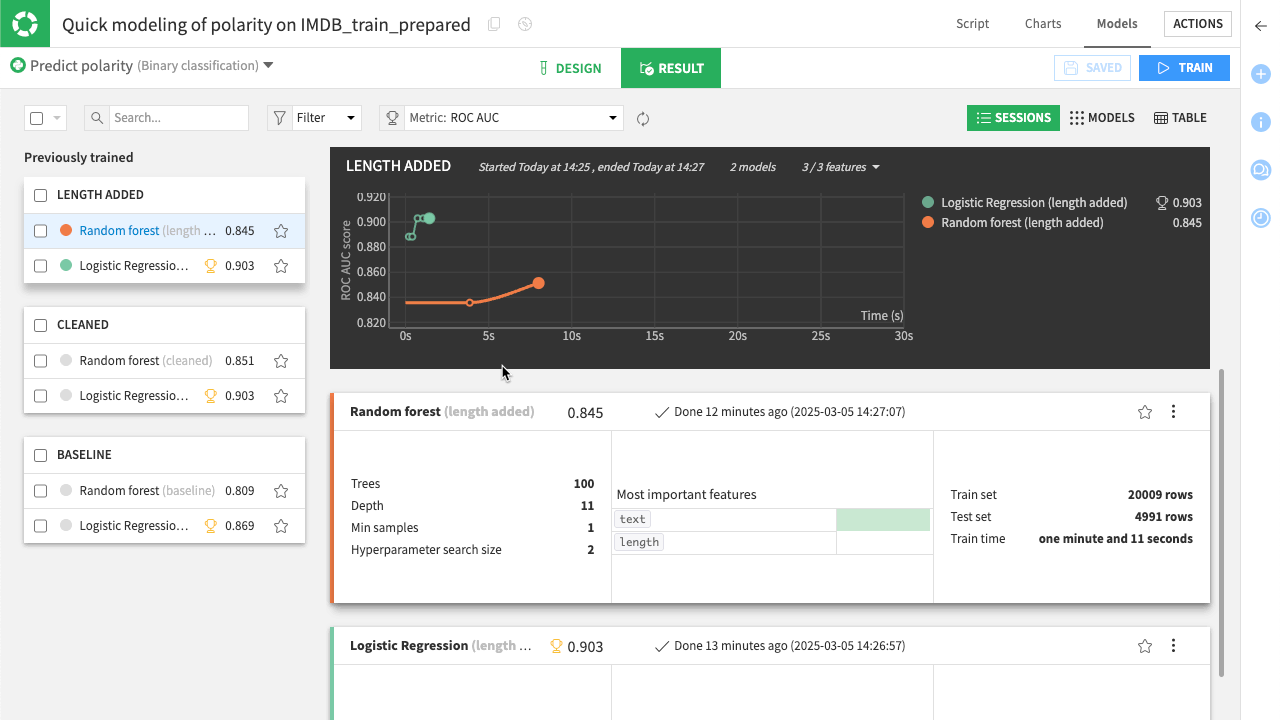The width and height of the screenshot is (1280, 720).
Task: Open the info icon in the right sidebar
Action: 1261,122
